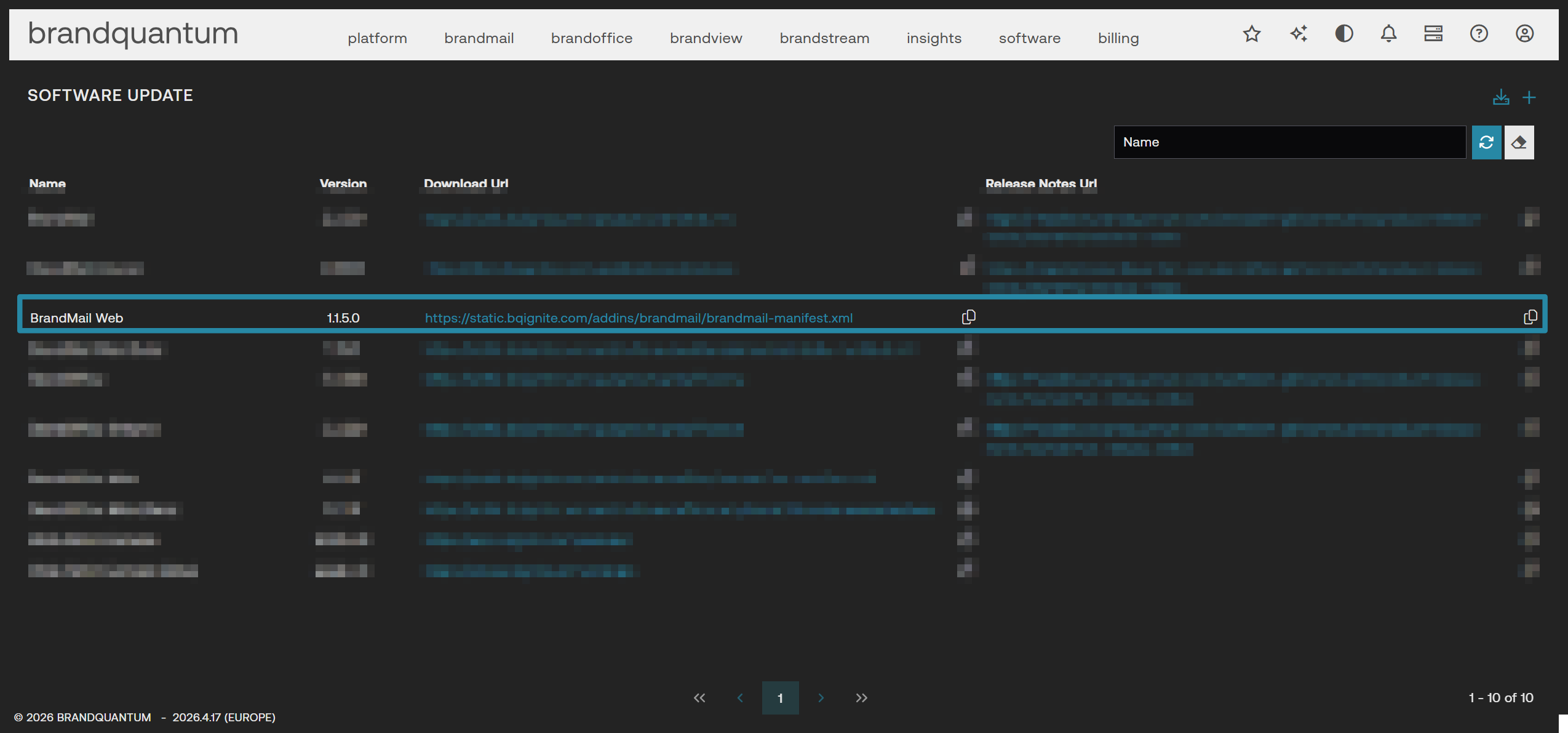Screen dimensions: 1568x733
Task: Go to the next page
Action: [821, 698]
